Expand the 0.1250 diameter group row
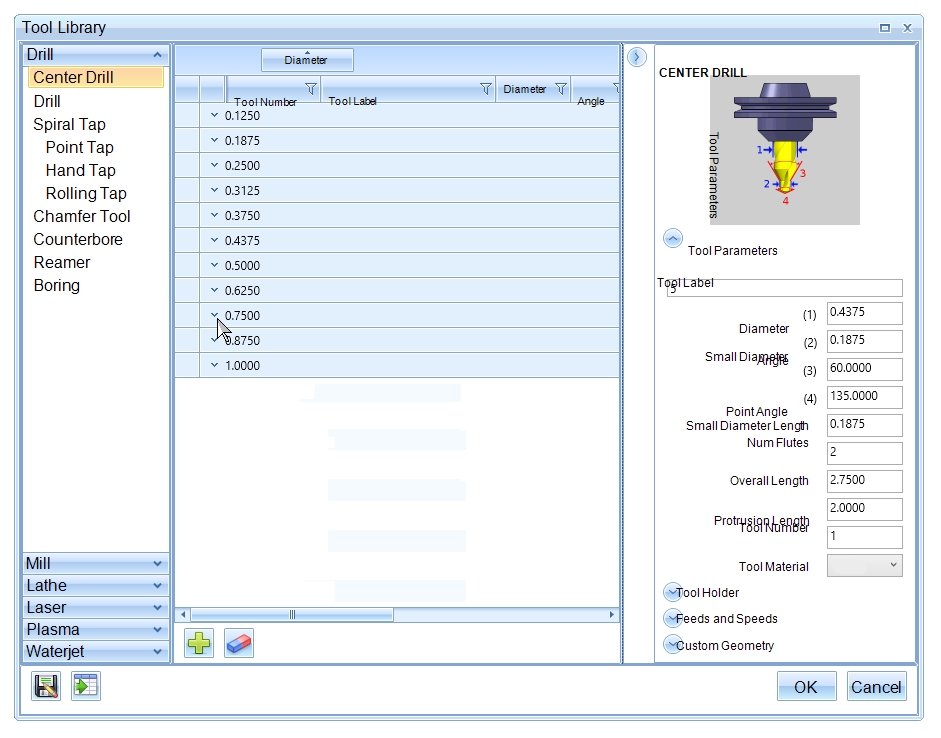This screenshot has height=738, width=941. [214, 115]
